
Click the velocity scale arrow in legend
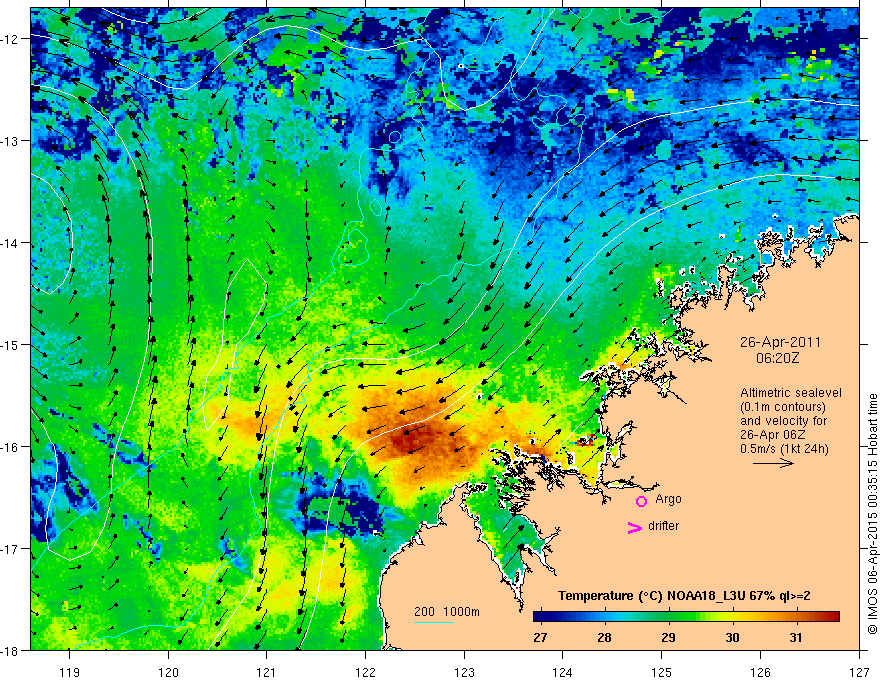pos(773,463)
